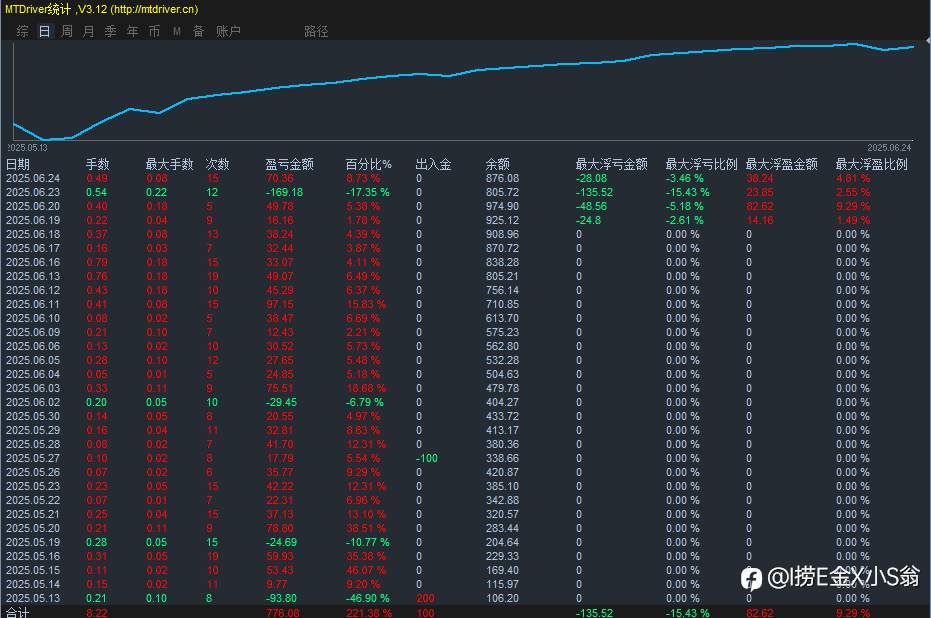Open the mtdriver.cn link in title
This screenshot has height=618, width=931.
point(154,9)
